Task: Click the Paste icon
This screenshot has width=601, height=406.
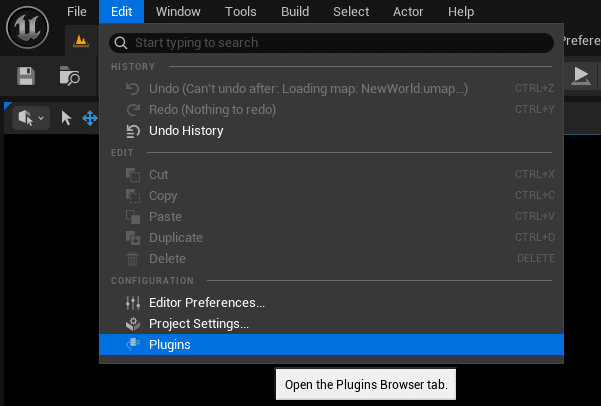Action: click(x=133, y=217)
